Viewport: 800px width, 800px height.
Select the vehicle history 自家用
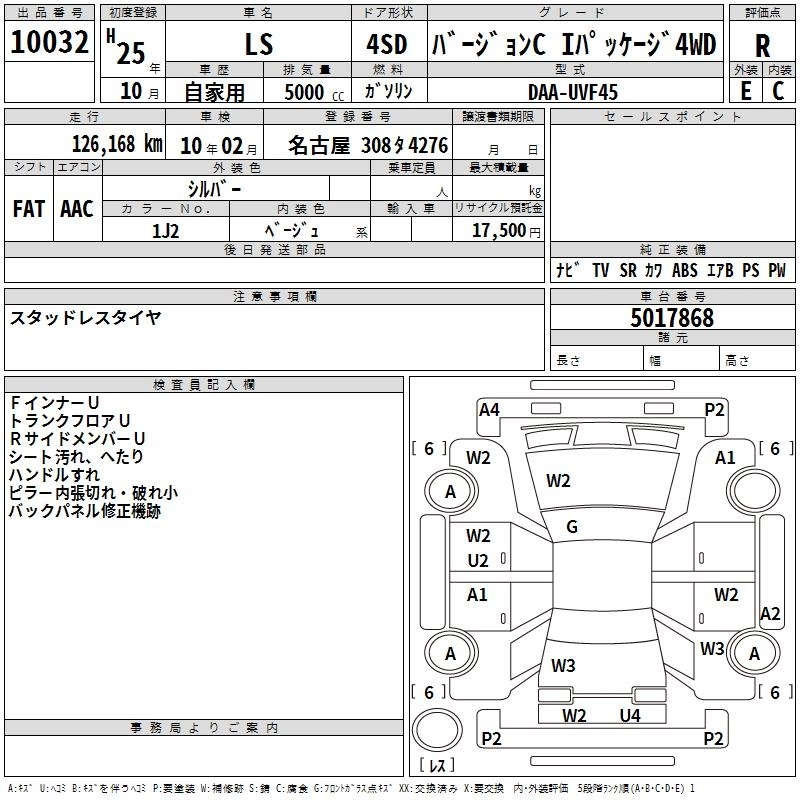214,92
